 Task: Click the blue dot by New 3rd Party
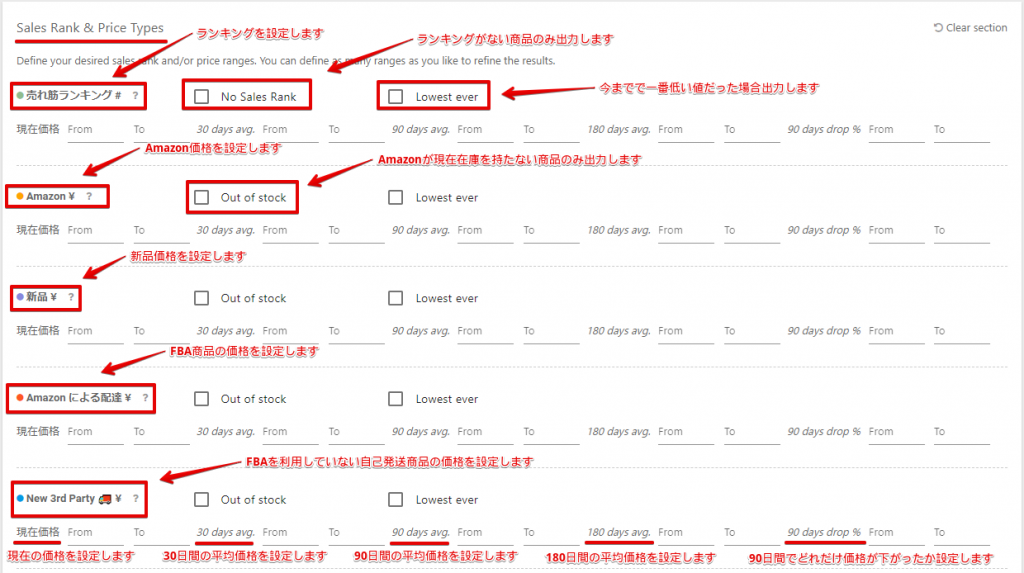[20, 499]
